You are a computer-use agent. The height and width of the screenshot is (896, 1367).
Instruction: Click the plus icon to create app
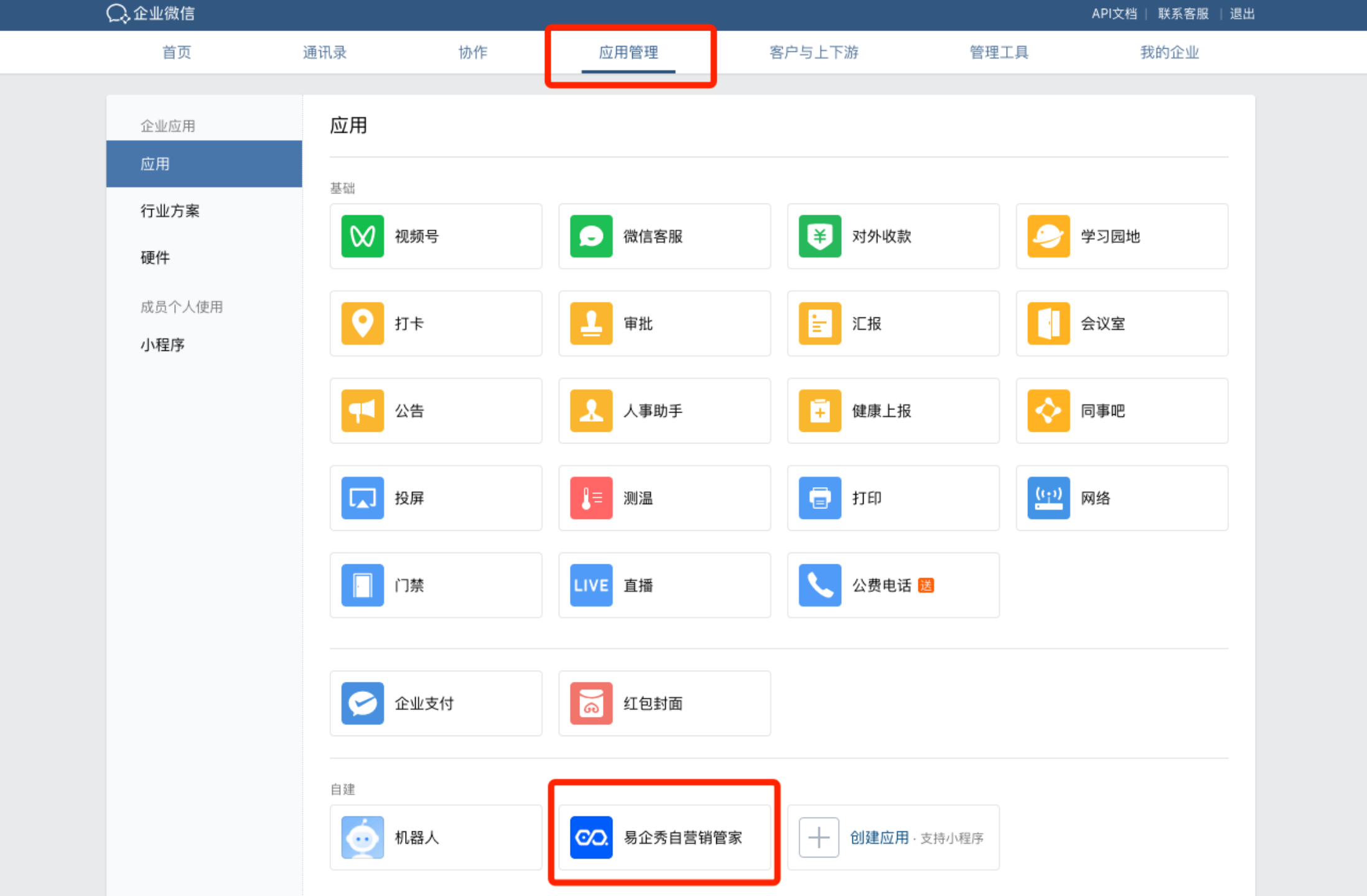[x=819, y=838]
